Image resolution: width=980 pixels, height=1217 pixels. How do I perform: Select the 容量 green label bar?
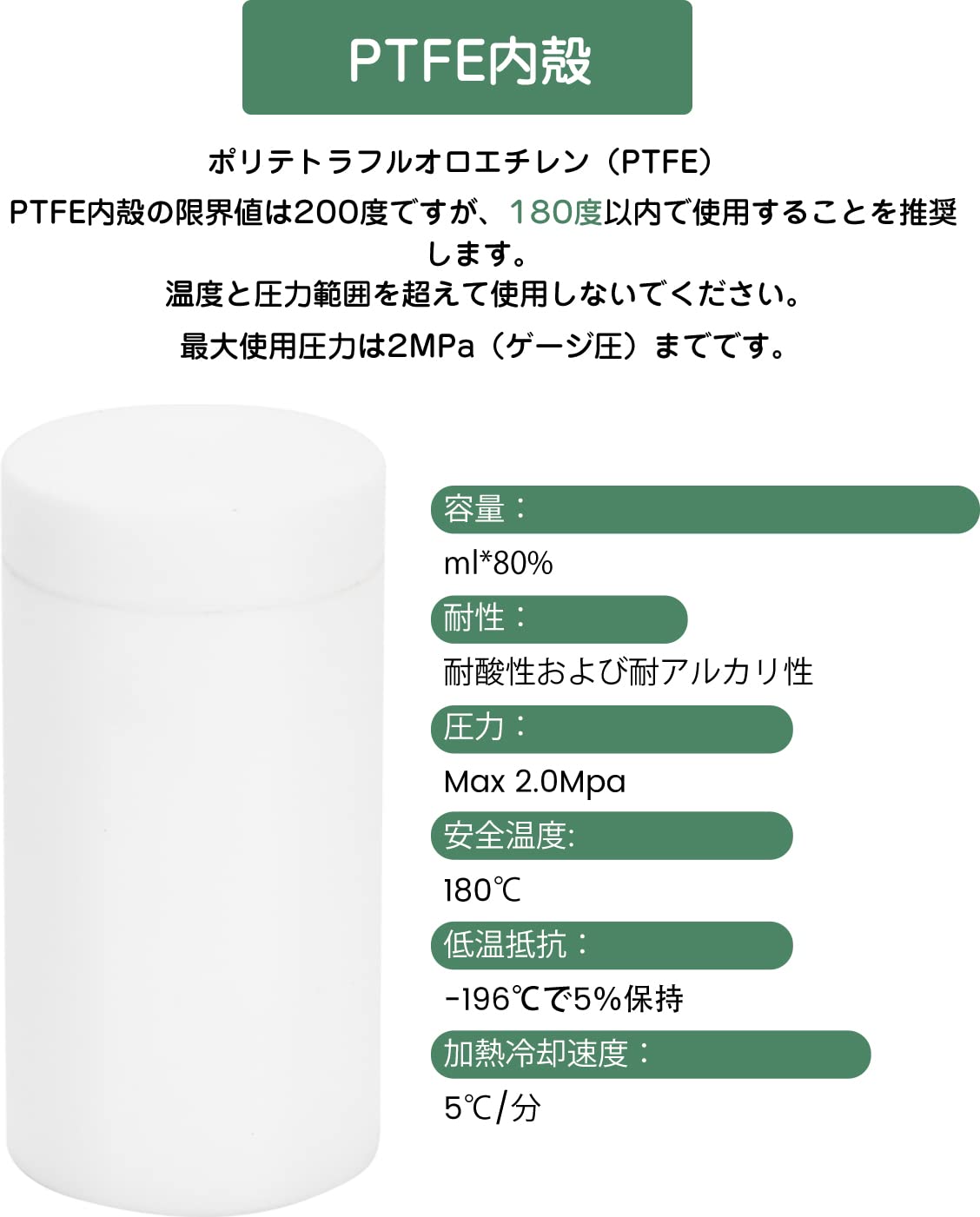point(705,509)
